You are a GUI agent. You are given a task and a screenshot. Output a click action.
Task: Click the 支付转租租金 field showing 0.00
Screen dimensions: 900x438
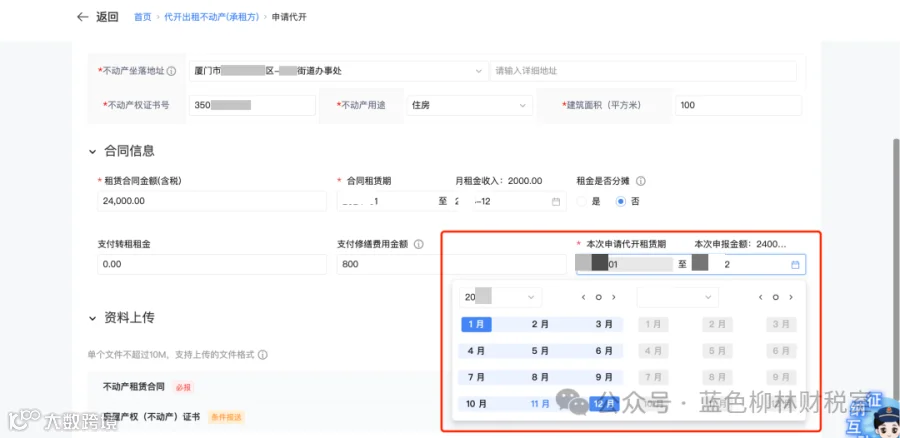(212, 264)
